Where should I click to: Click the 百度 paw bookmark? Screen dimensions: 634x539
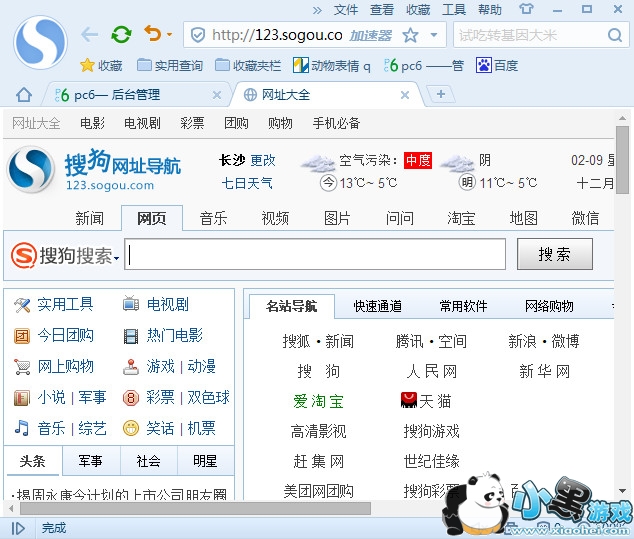(x=497, y=65)
